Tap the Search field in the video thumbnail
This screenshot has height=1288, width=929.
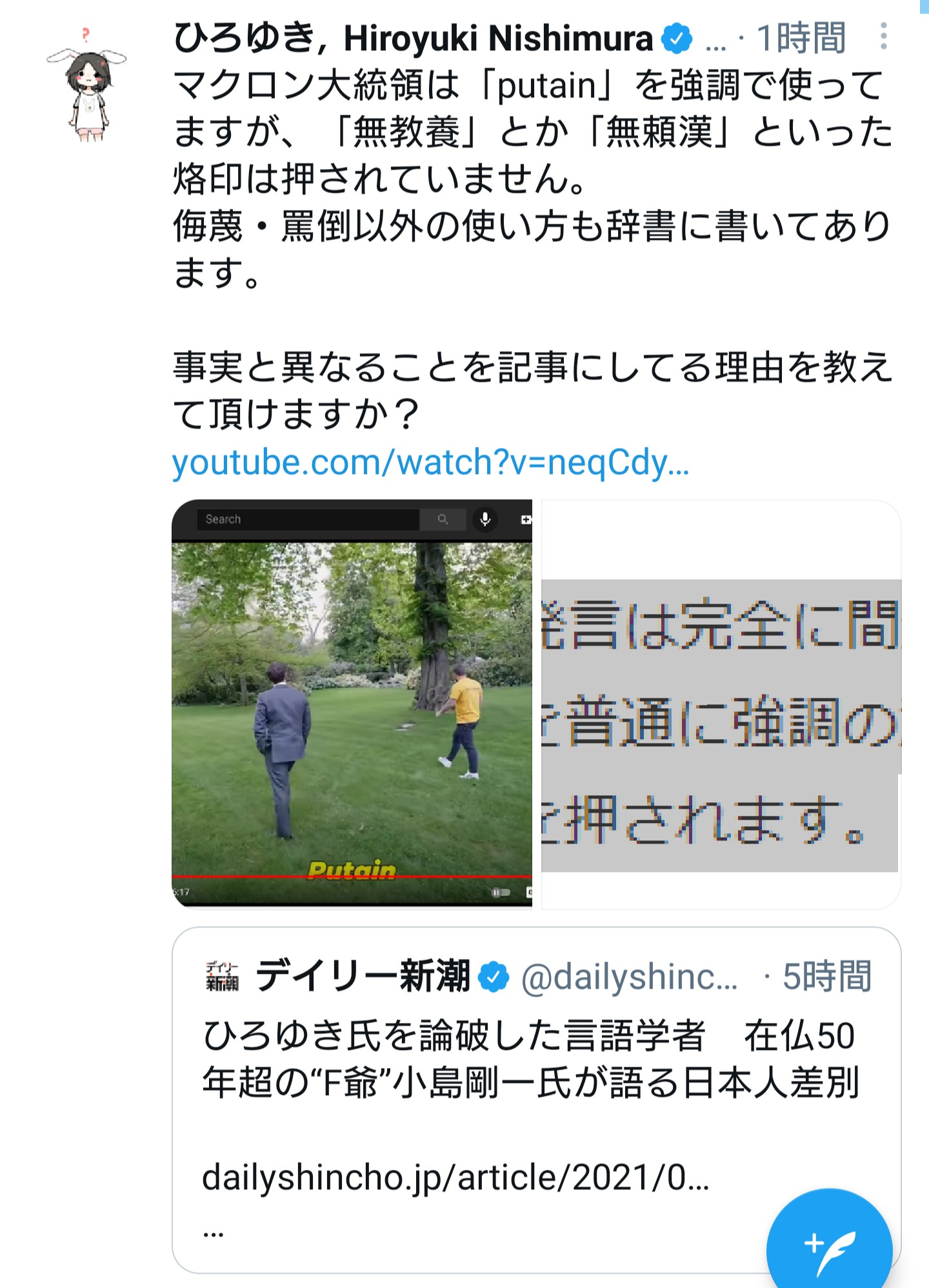tap(308, 519)
